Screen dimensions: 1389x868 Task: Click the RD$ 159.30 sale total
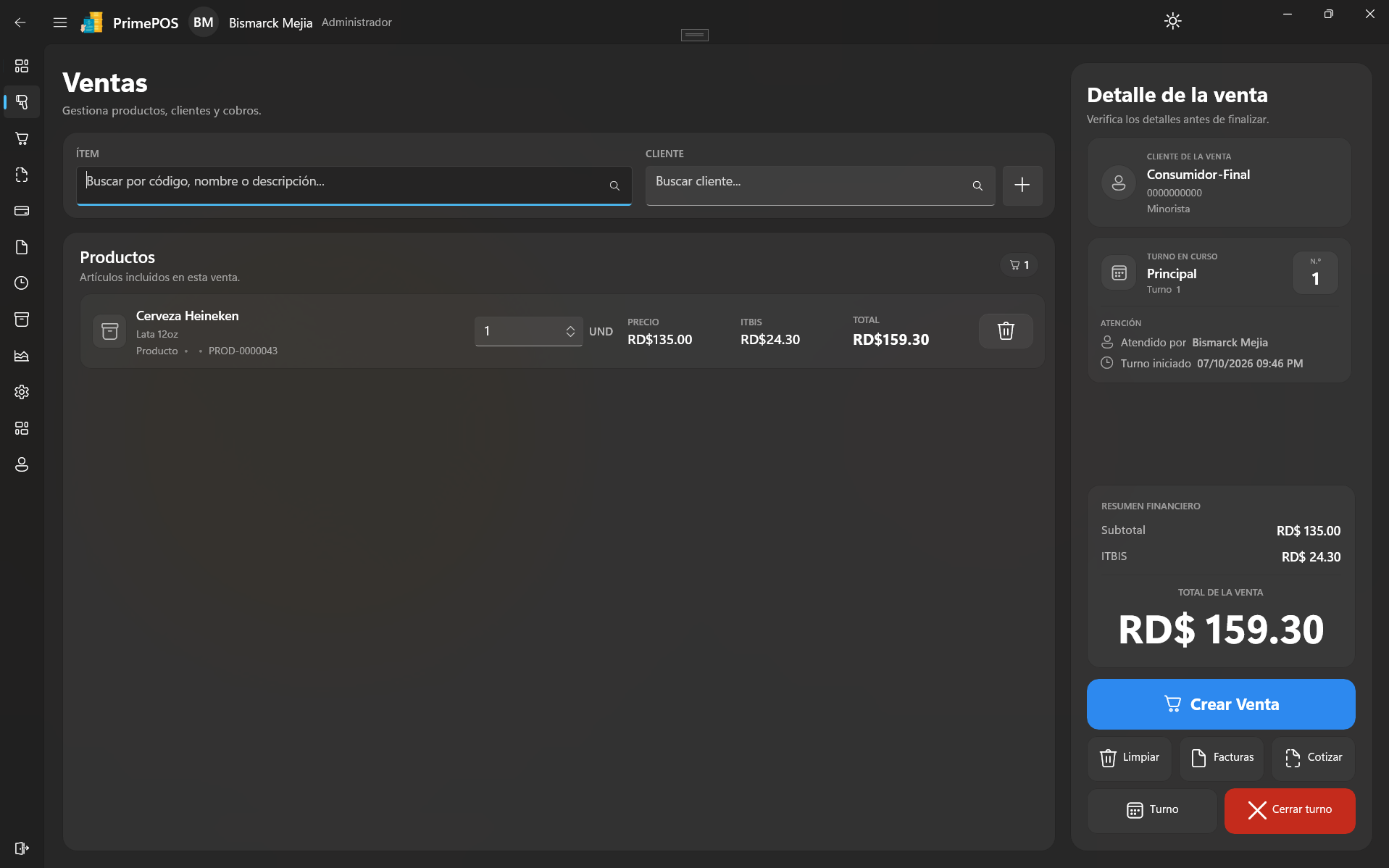coord(1221,630)
